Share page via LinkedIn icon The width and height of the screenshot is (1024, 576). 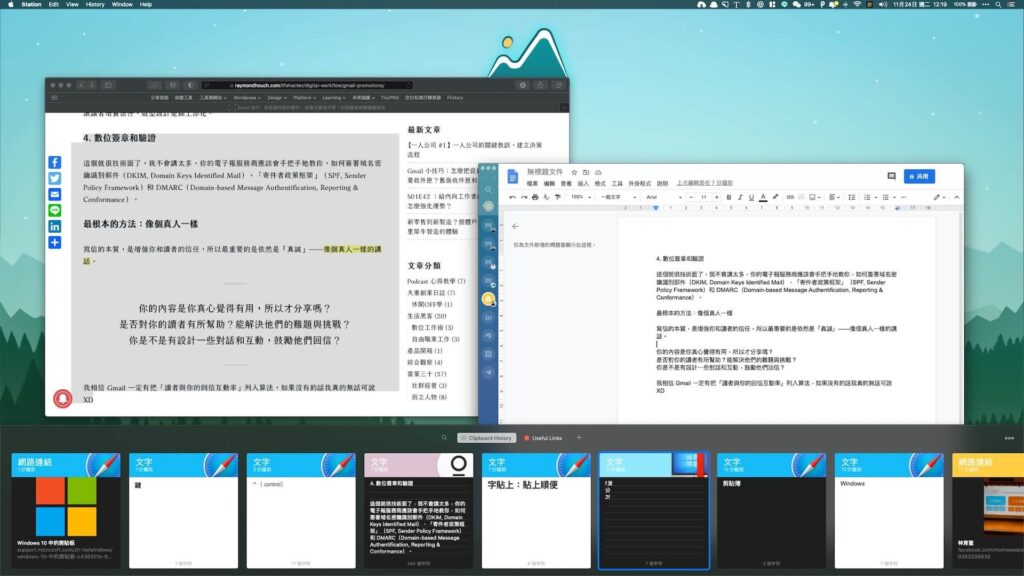(55, 226)
